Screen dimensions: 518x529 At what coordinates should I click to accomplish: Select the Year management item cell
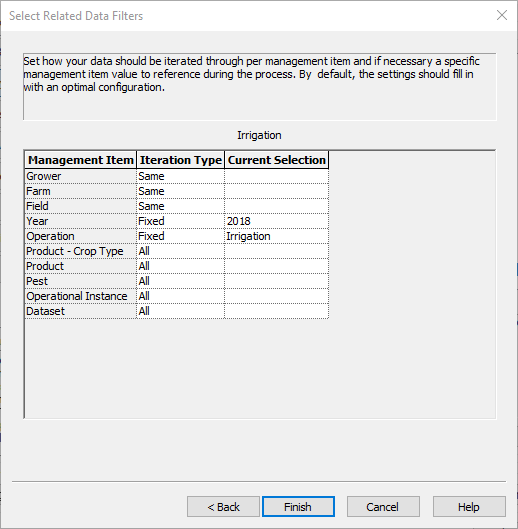tap(81, 221)
